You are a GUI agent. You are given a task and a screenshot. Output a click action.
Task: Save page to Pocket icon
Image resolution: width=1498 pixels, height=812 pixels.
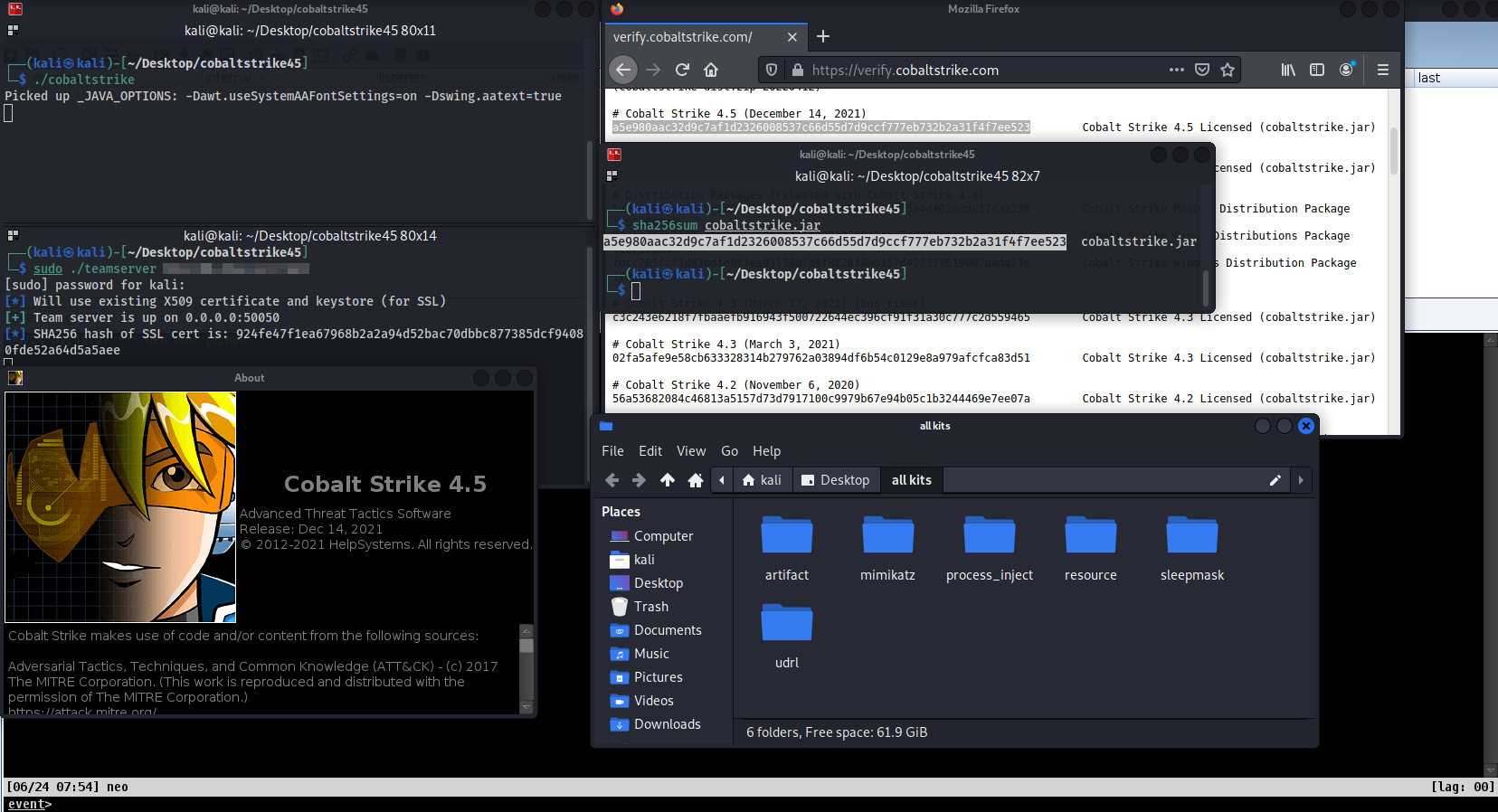point(1202,70)
